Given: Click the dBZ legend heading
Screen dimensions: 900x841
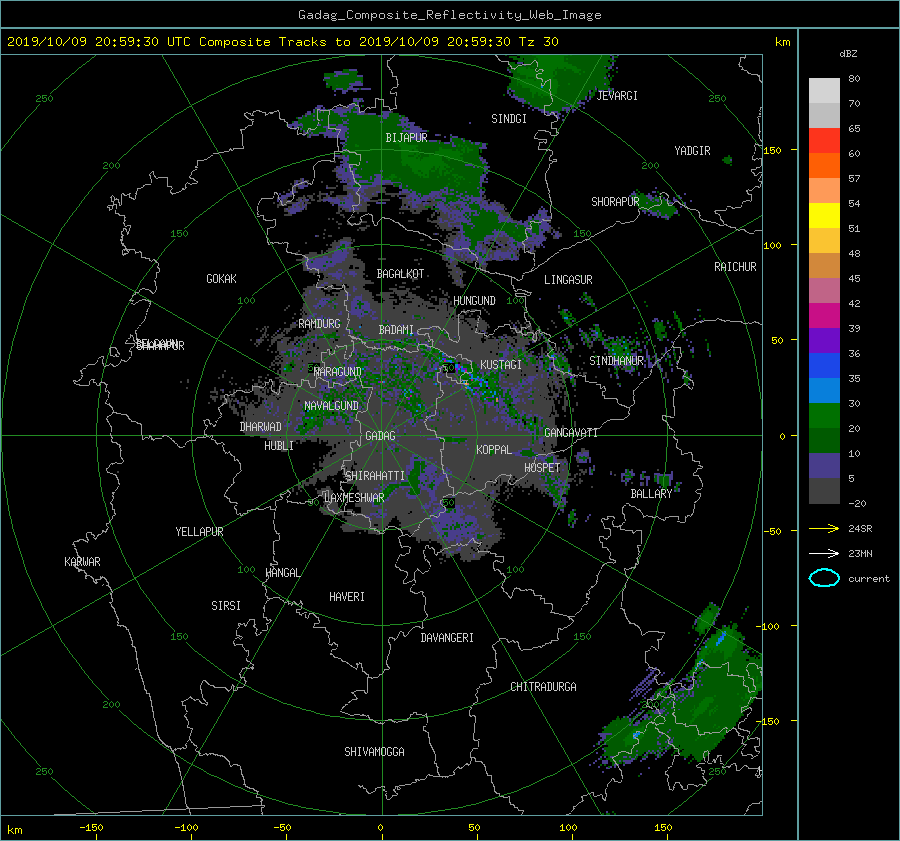Looking at the screenshot, I should [x=848, y=54].
